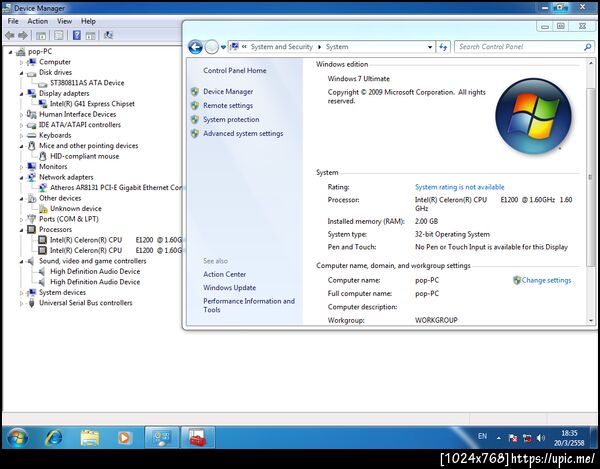The width and height of the screenshot is (600, 469).
Task: Collapse the pop-PC root node
Action: (x=10, y=52)
